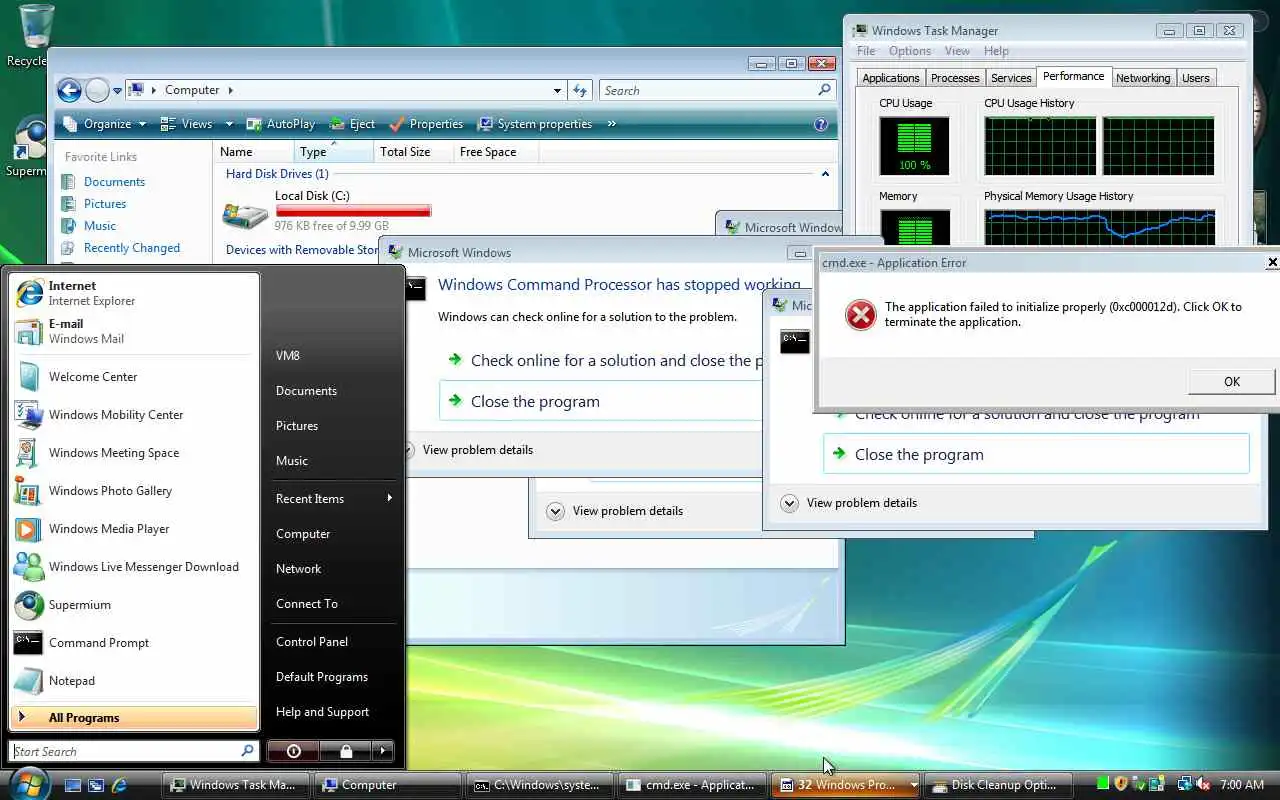Expand the Windows Pro taskbar group arrow
Viewport: 1280px width, 800px height.
[x=914, y=786]
